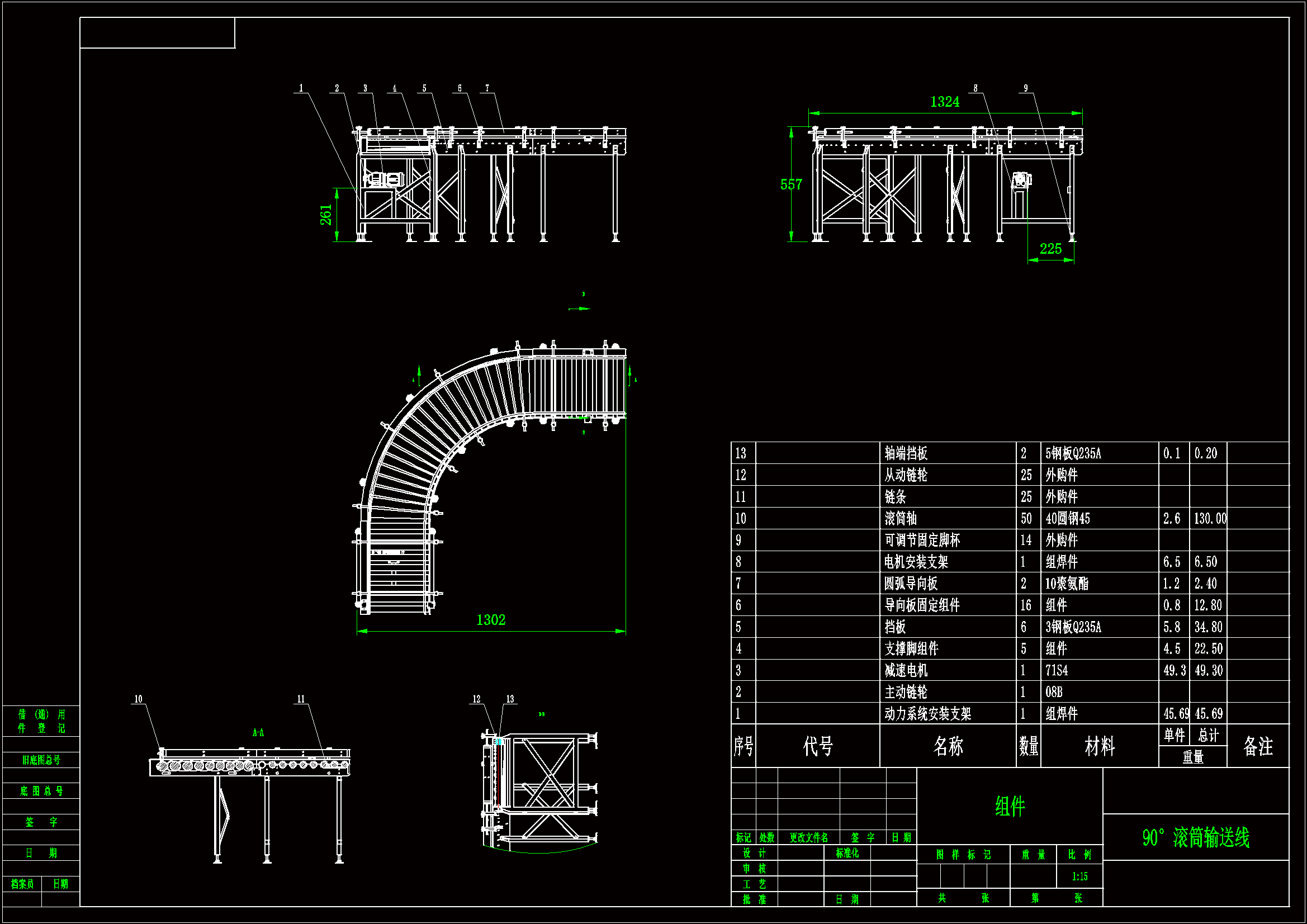Viewport: 1307px width, 924px height.
Task: Click the 130.00 total weight cell
Action: pos(1210,519)
